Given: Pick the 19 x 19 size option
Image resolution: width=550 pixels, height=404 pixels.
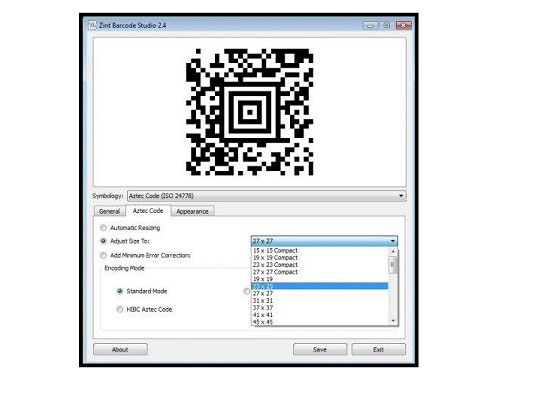Looking at the screenshot, I should (x=320, y=279).
